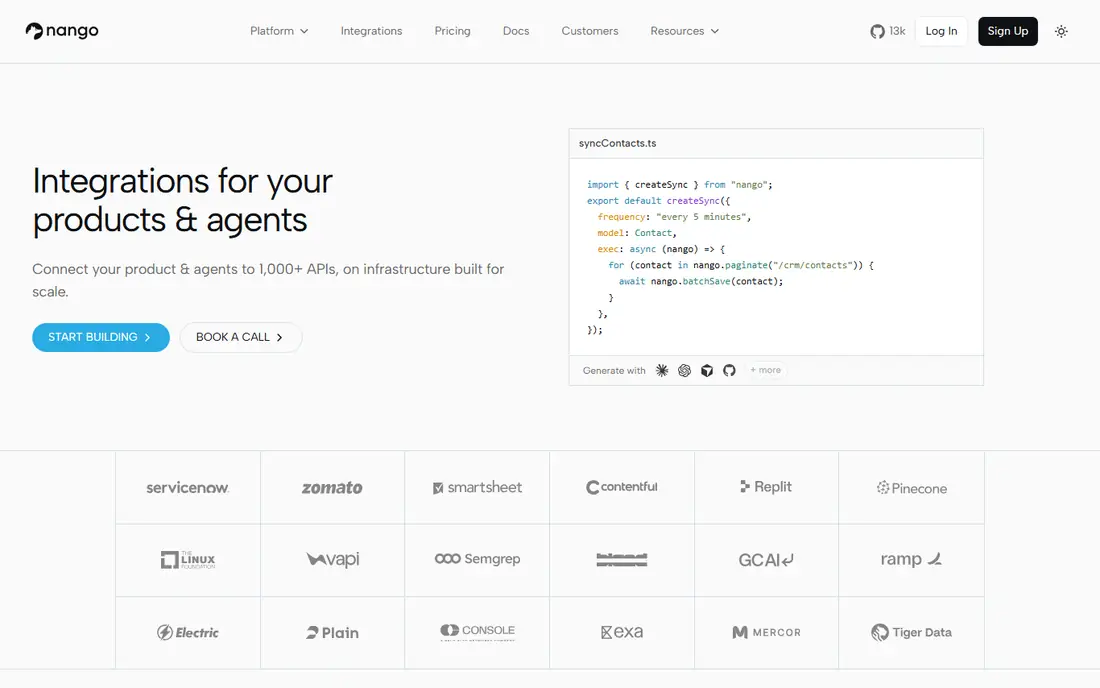The image size is (1100, 688).
Task: Select the syncContacts.ts file tab
Action: [x=617, y=143]
